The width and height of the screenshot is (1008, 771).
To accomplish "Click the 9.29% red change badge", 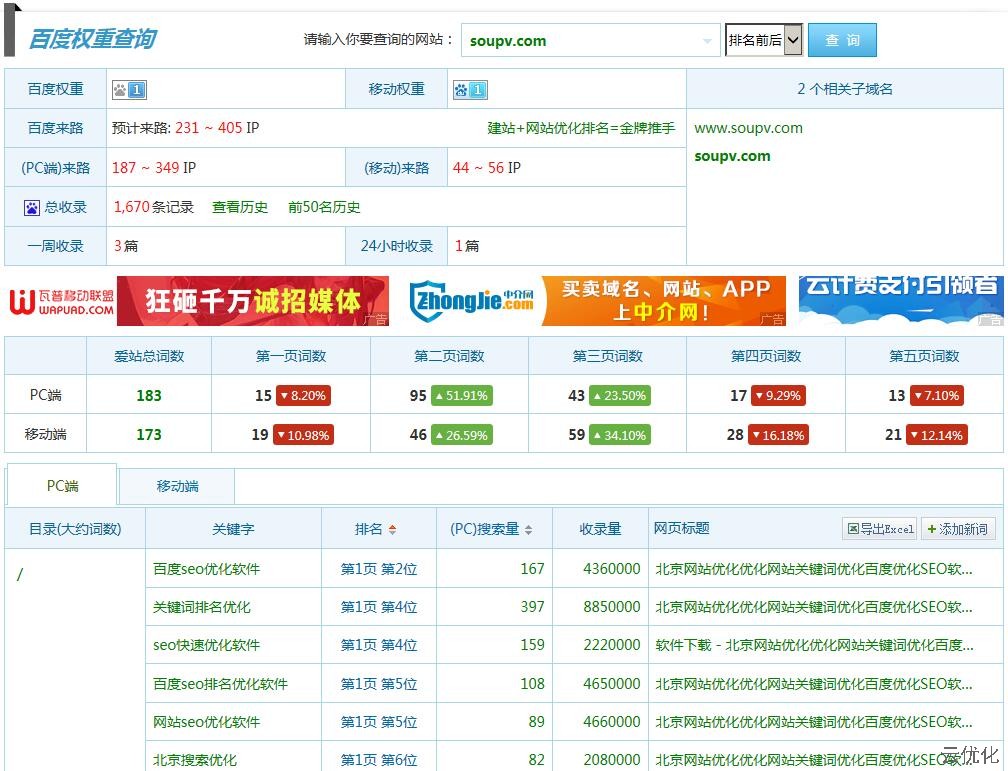I will [778, 395].
